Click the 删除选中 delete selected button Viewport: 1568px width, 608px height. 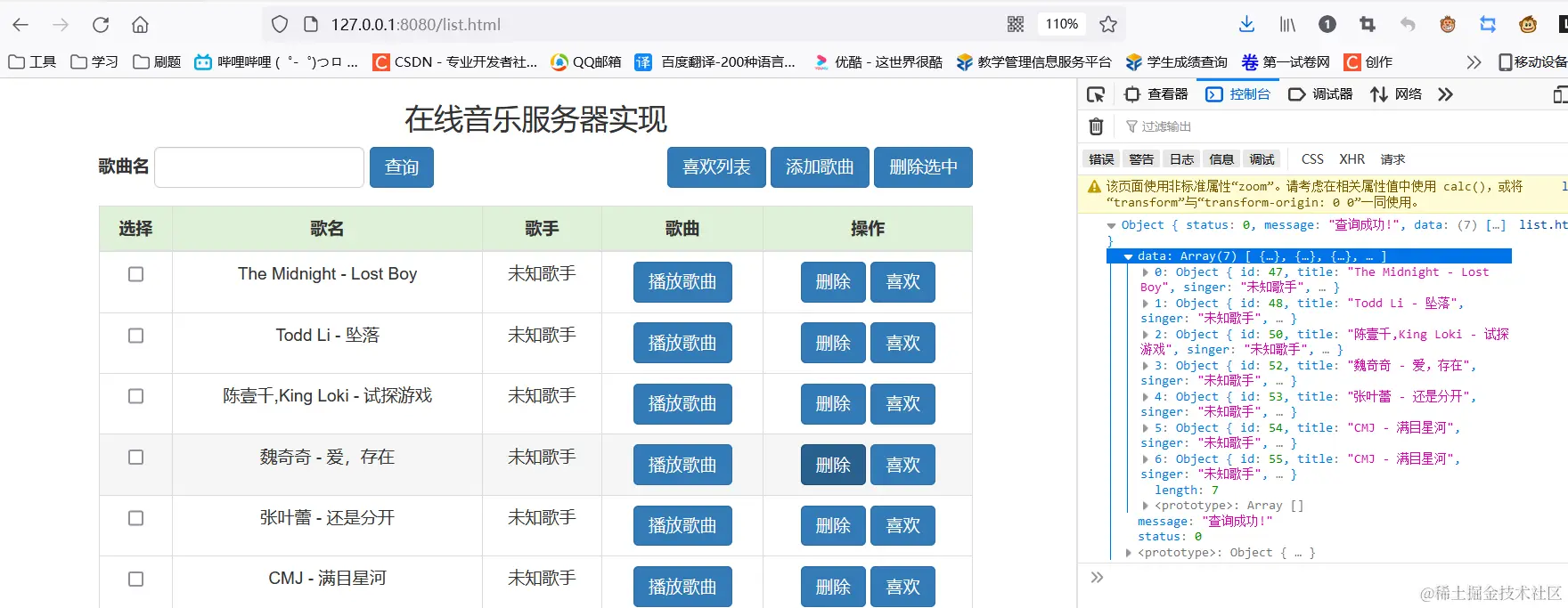pos(923,167)
